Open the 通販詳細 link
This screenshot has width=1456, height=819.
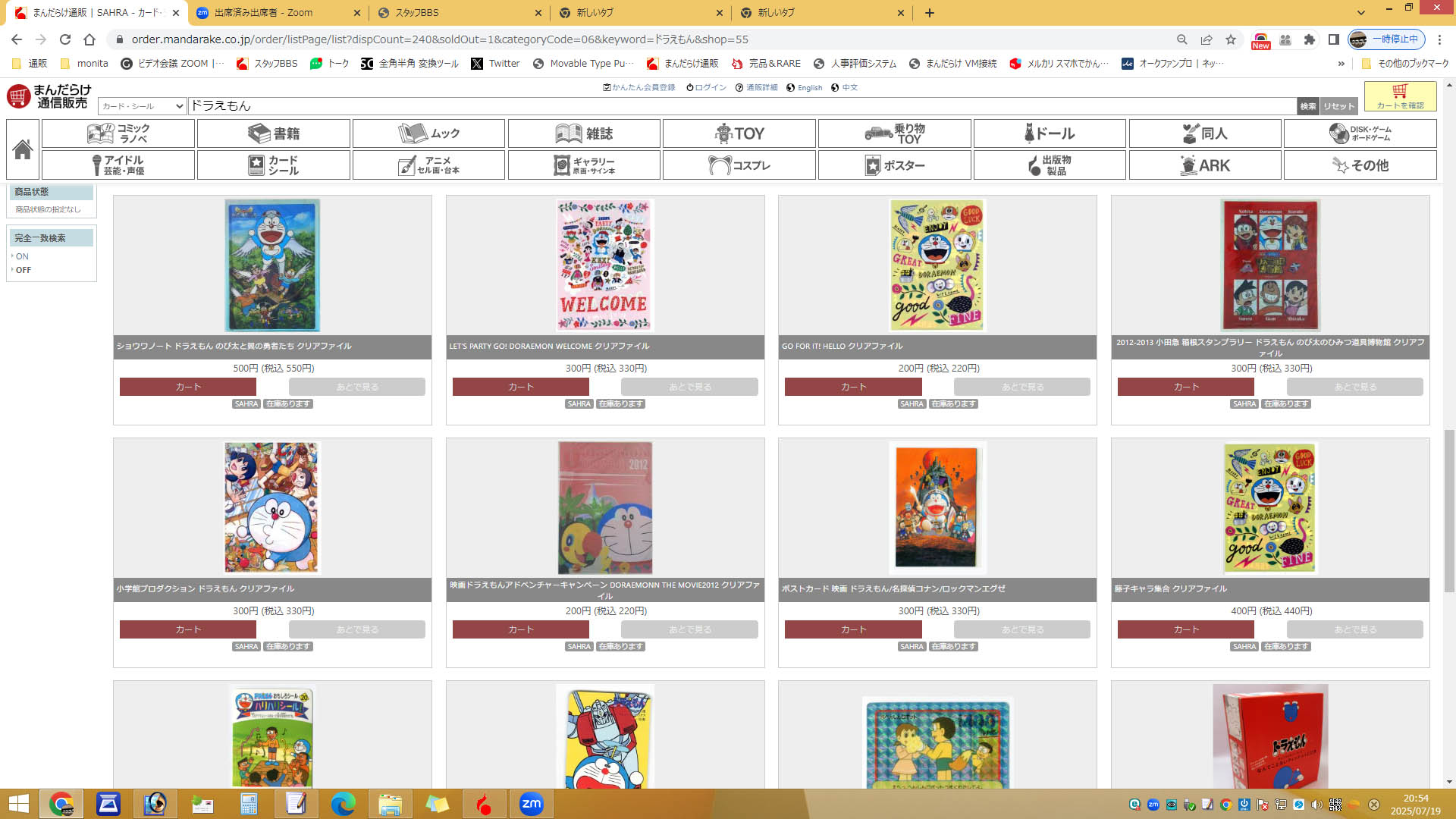pos(756,88)
